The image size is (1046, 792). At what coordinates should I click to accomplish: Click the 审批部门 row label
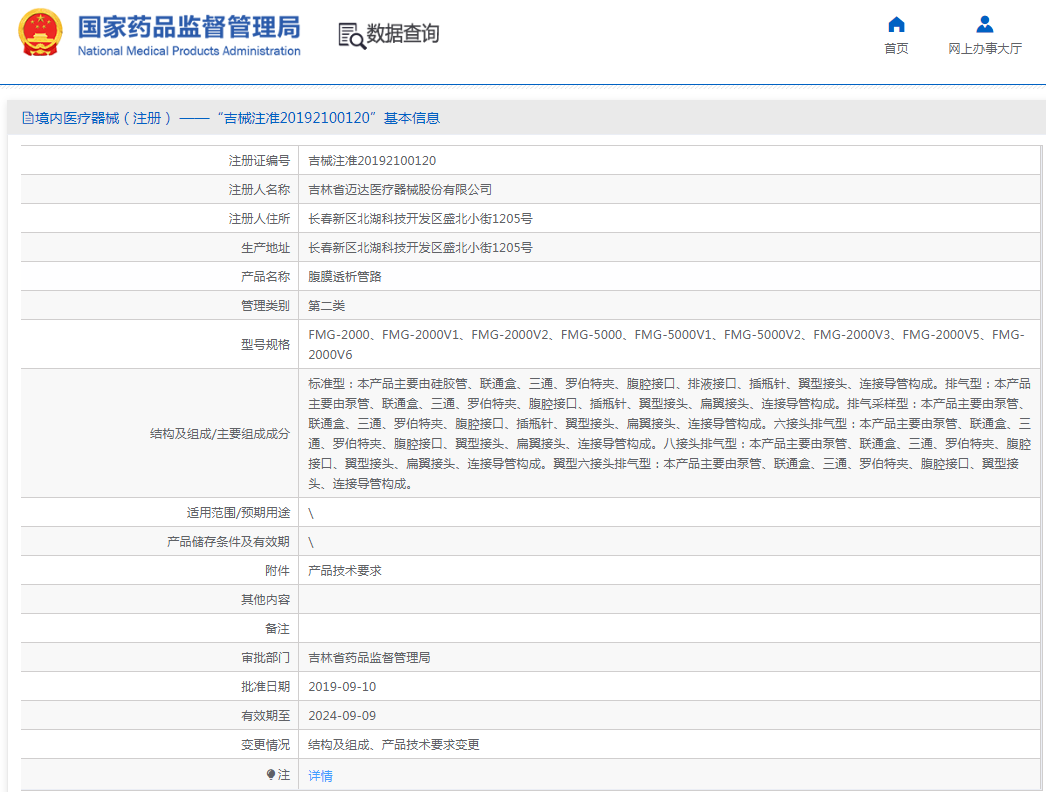tap(266, 657)
